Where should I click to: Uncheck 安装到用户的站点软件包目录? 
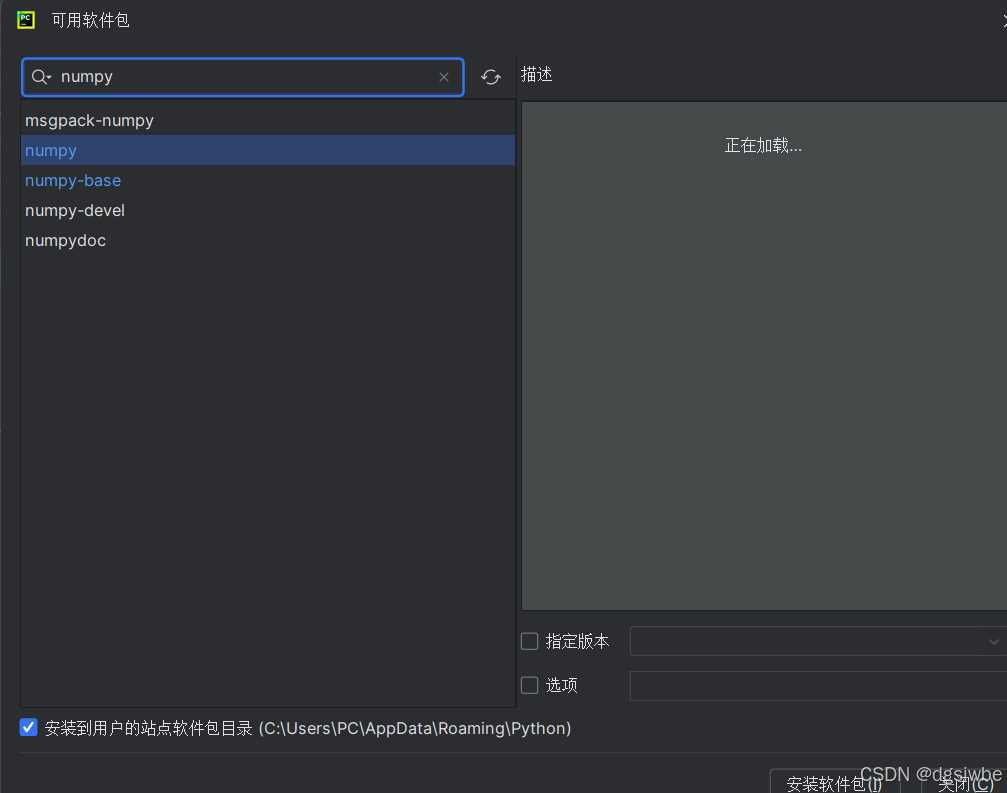28,727
